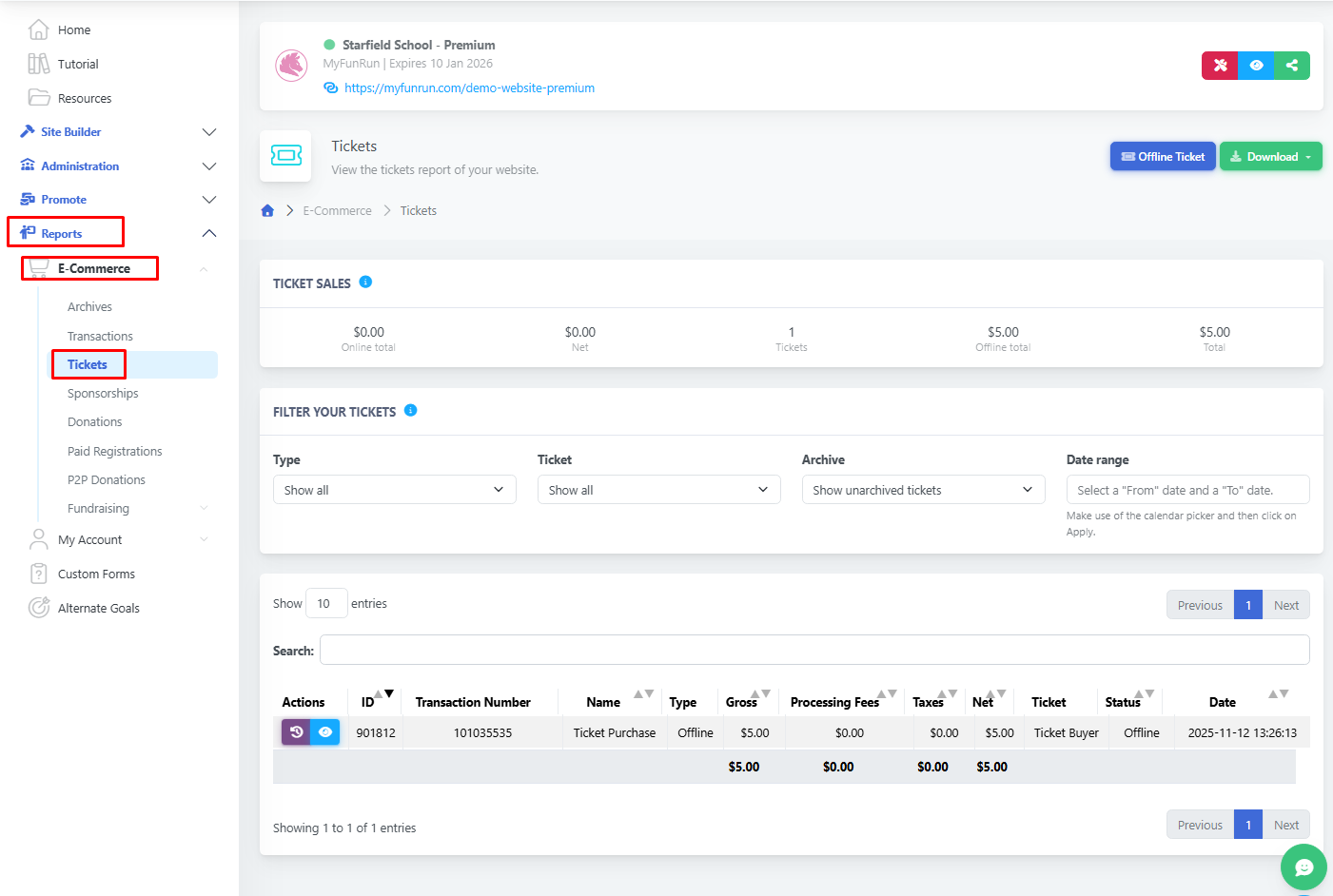1333x896 pixels.
Task: Click the red tools icon button in header
Action: click(x=1220, y=66)
